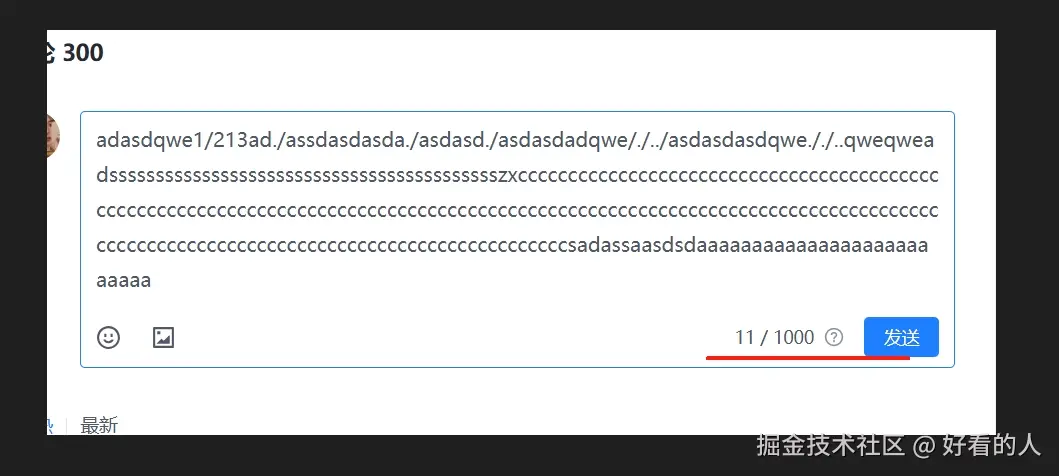The height and width of the screenshot is (476, 1059).
Task: Place cursor at end of the aaaaa line
Action: pos(151,280)
